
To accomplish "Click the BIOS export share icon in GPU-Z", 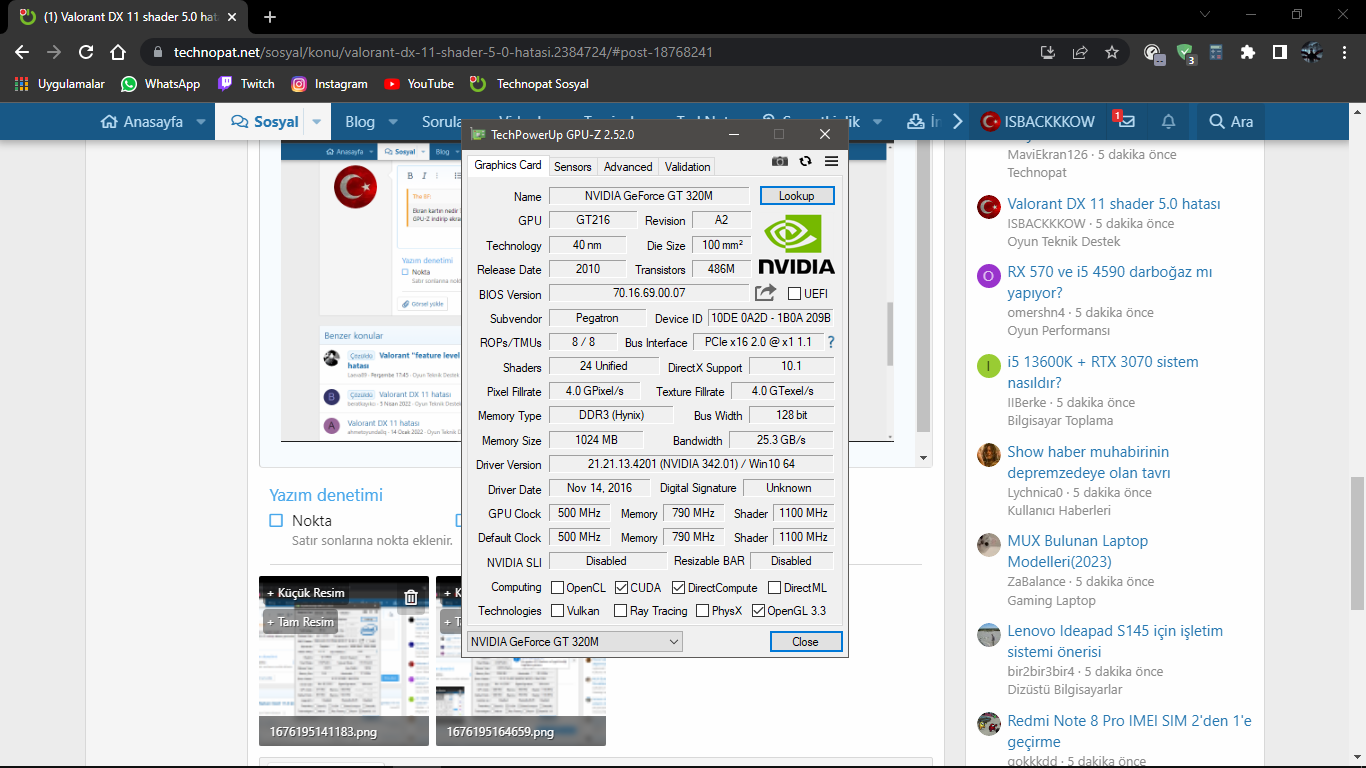I will click(x=765, y=293).
